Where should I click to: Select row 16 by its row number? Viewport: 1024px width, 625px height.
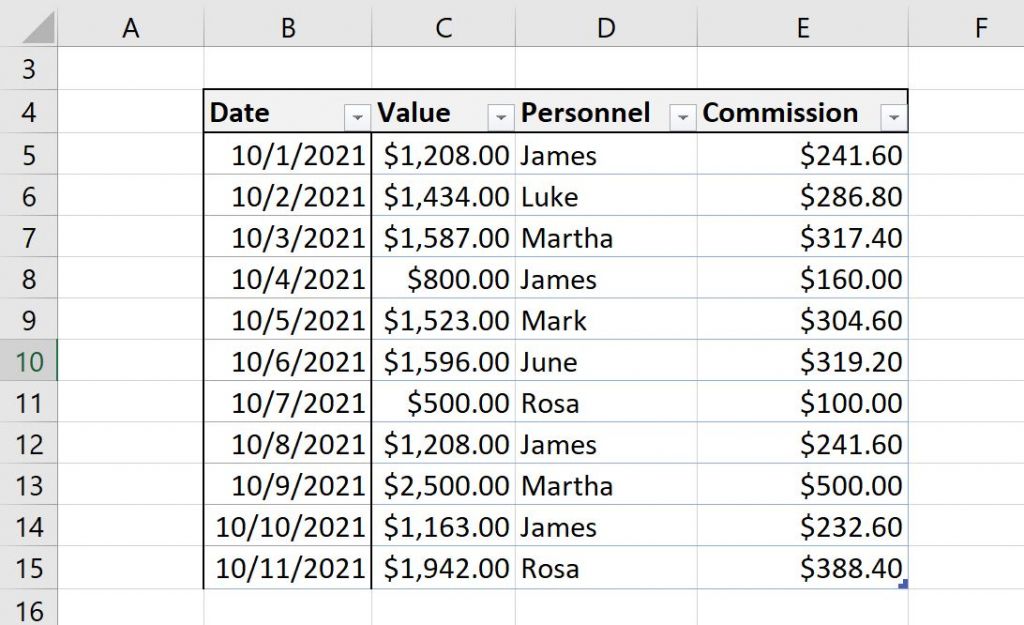coord(30,608)
